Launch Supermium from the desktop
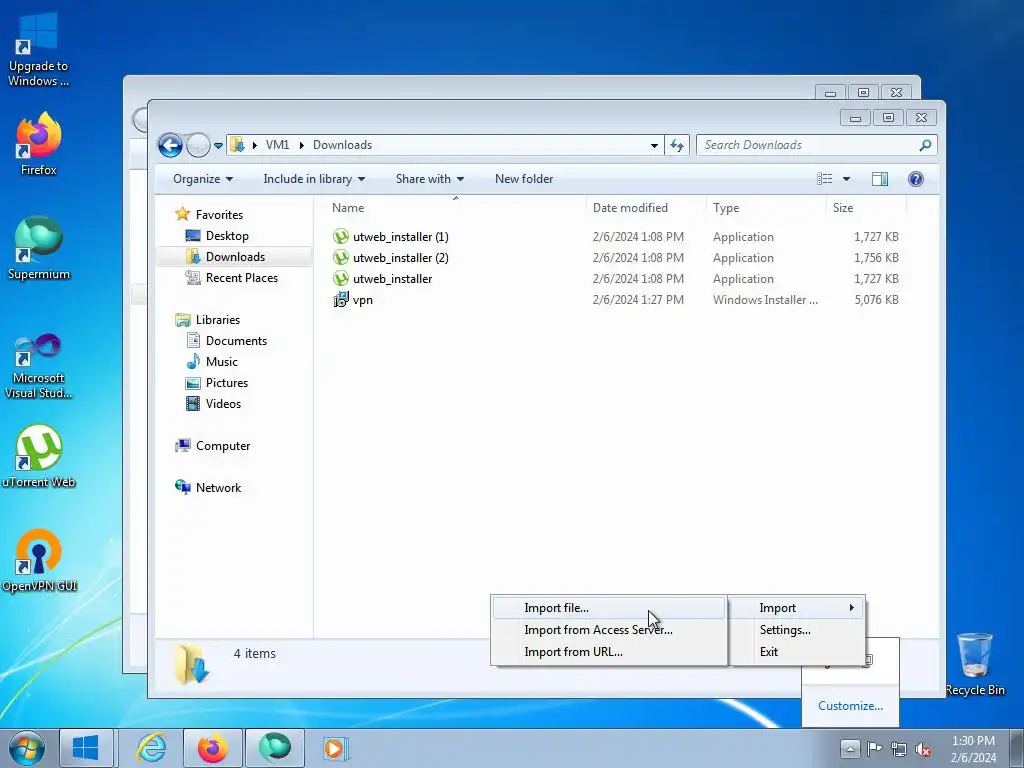This screenshot has width=1024, height=768. click(x=39, y=248)
